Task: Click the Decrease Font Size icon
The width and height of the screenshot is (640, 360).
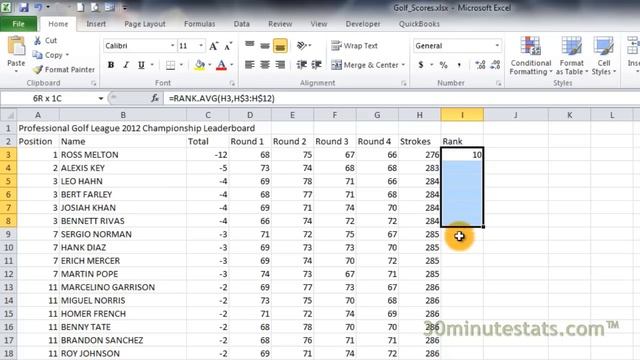Action: click(x=228, y=46)
